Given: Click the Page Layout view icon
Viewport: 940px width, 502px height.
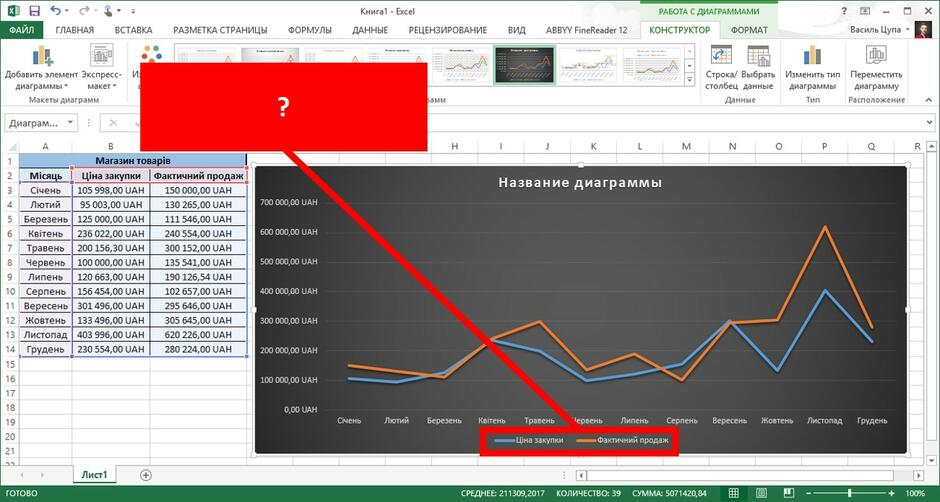Looking at the screenshot, I should tap(760, 493).
